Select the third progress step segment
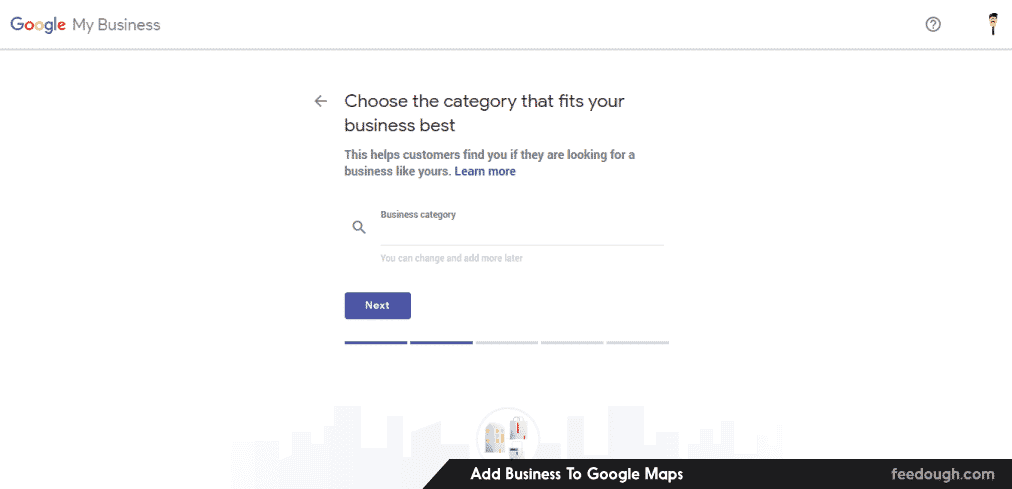 [x=507, y=342]
